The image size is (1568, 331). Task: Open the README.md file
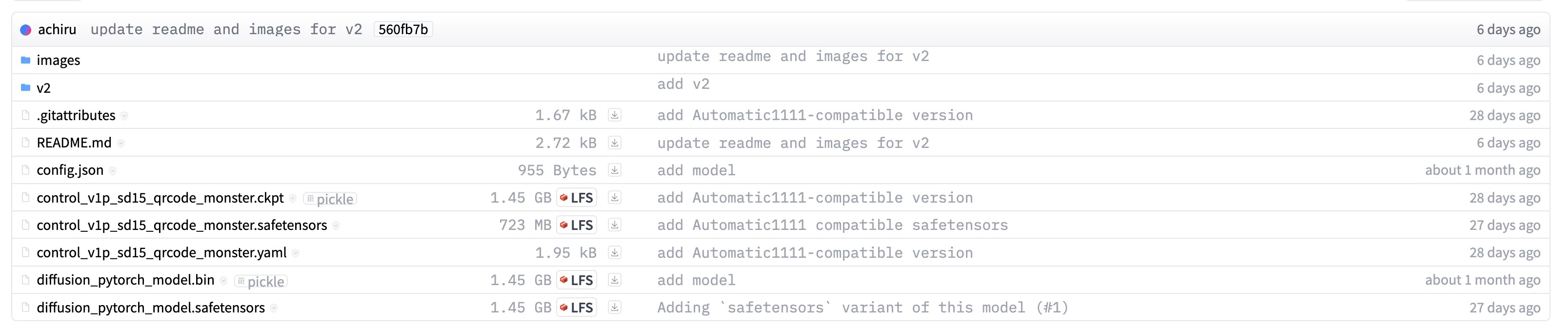pos(74,143)
